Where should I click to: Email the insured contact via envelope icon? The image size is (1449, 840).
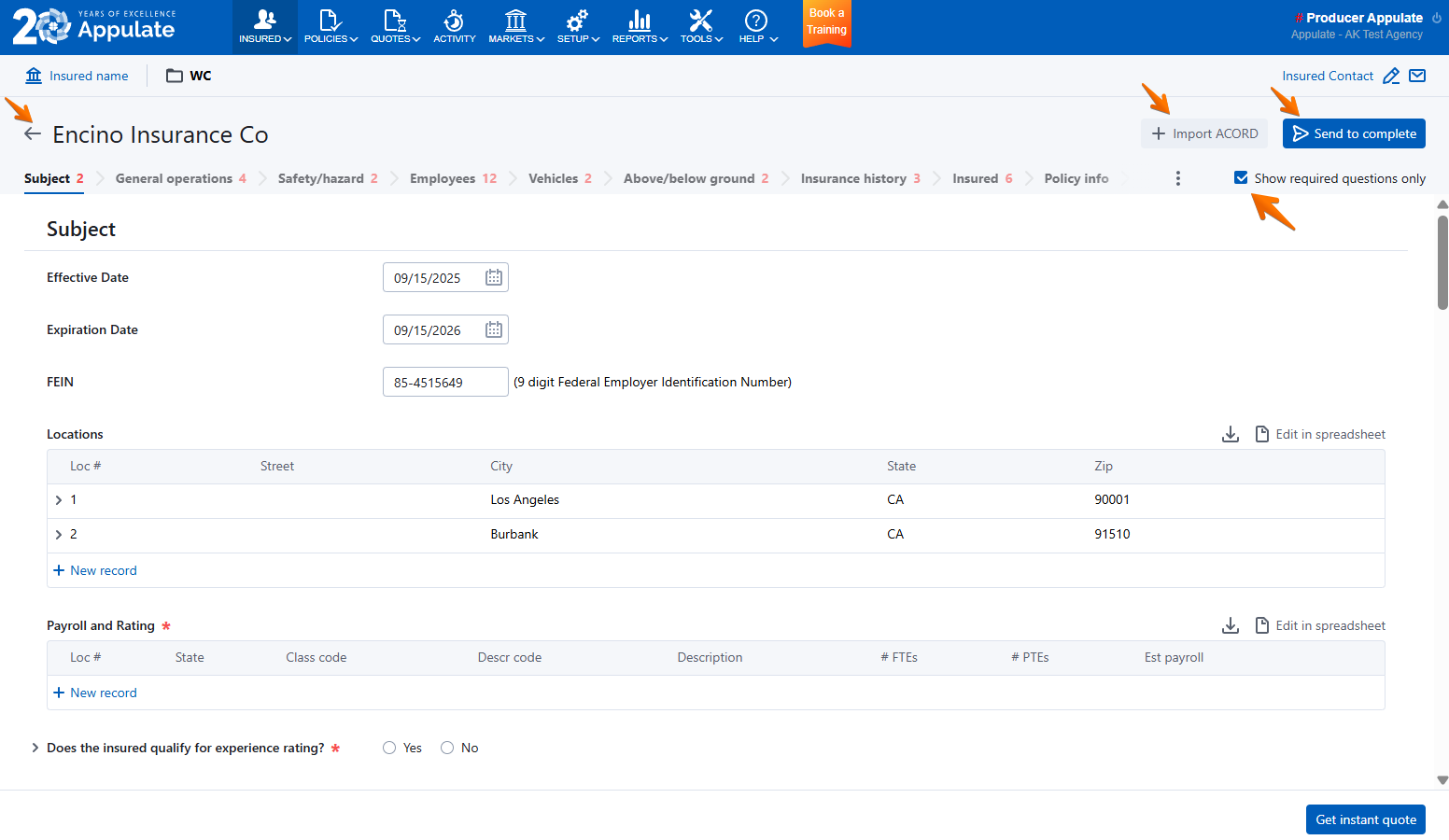(1417, 76)
